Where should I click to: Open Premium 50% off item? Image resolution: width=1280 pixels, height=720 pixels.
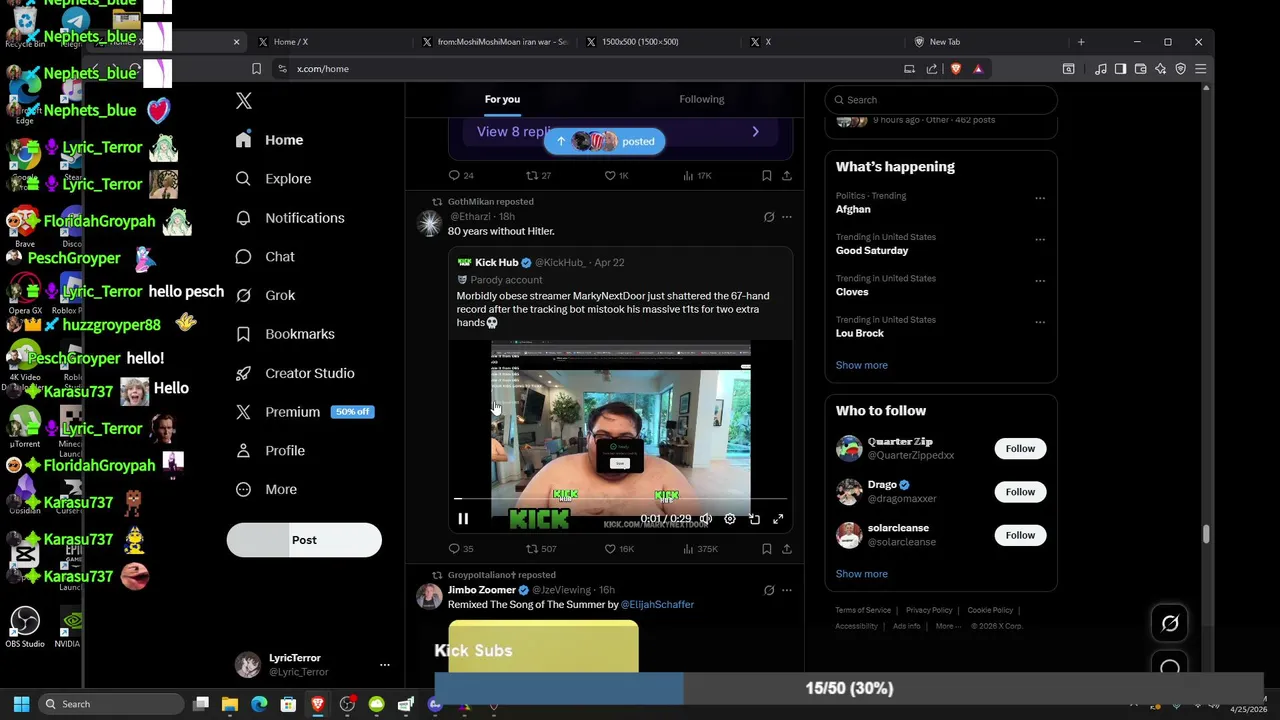point(304,412)
